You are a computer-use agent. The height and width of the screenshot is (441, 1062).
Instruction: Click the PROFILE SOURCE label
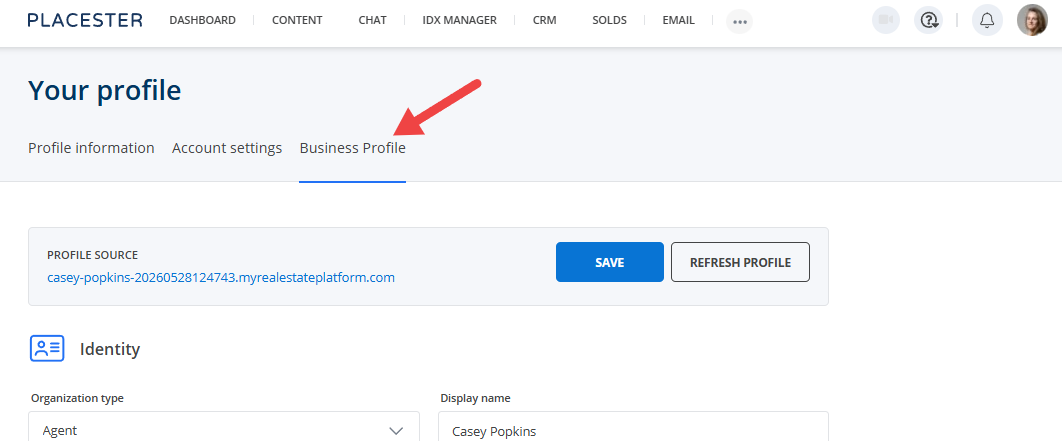tap(92, 255)
